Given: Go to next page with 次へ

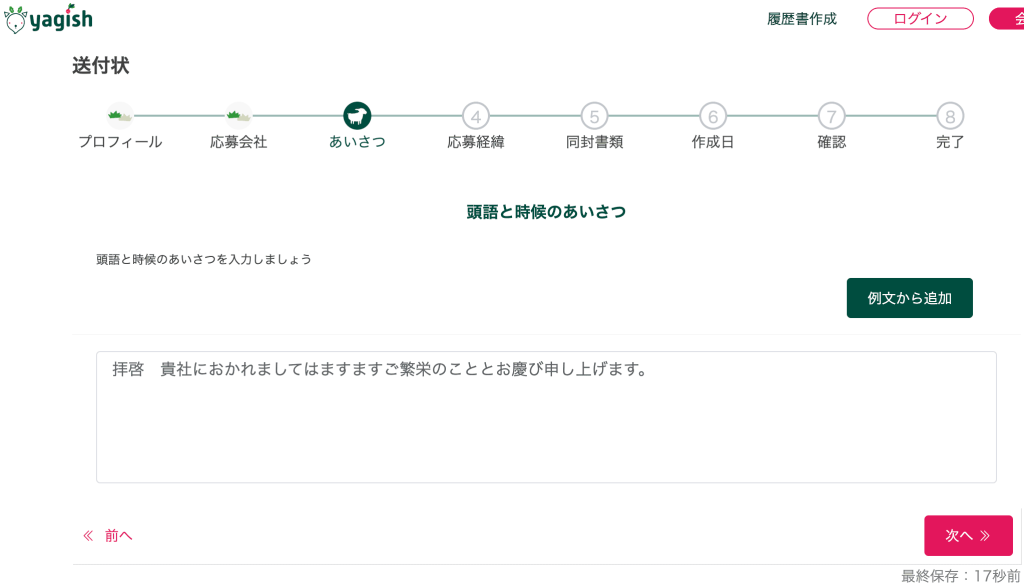Looking at the screenshot, I should 967,536.
